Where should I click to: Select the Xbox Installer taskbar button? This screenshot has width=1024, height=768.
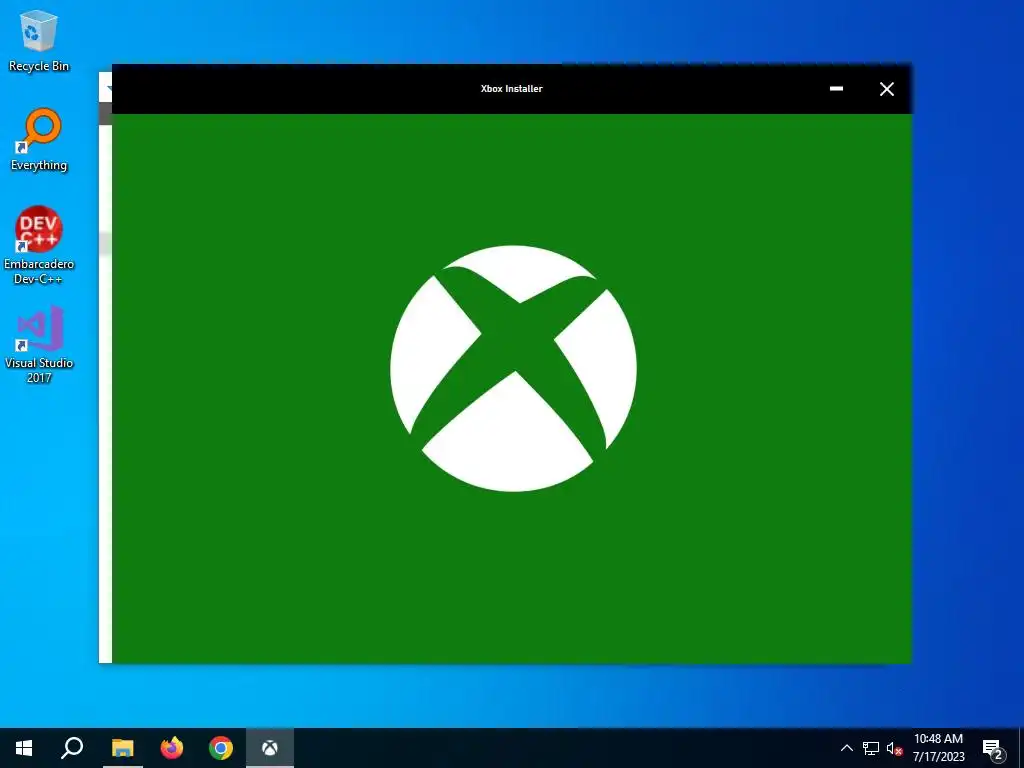[x=270, y=748]
